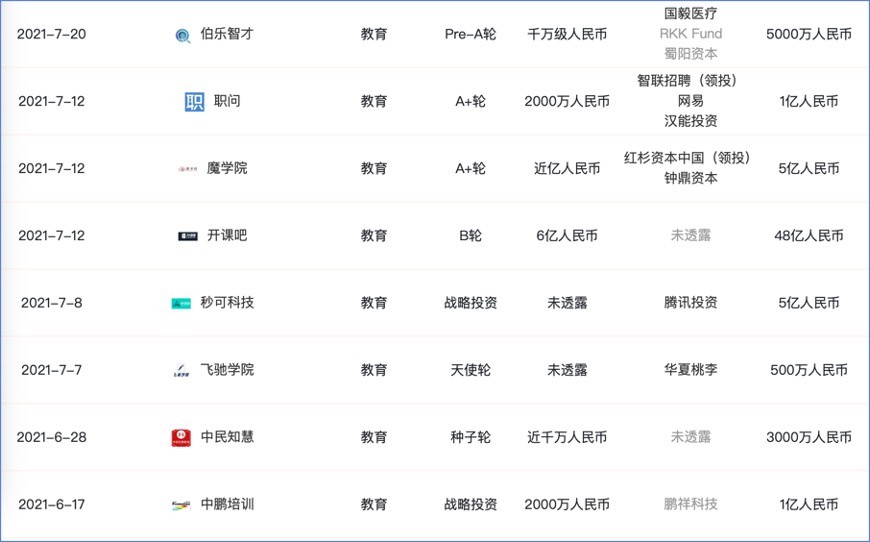Click the 魔学院 logo icon
Viewport: 870px width, 542px height.
[x=188, y=169]
